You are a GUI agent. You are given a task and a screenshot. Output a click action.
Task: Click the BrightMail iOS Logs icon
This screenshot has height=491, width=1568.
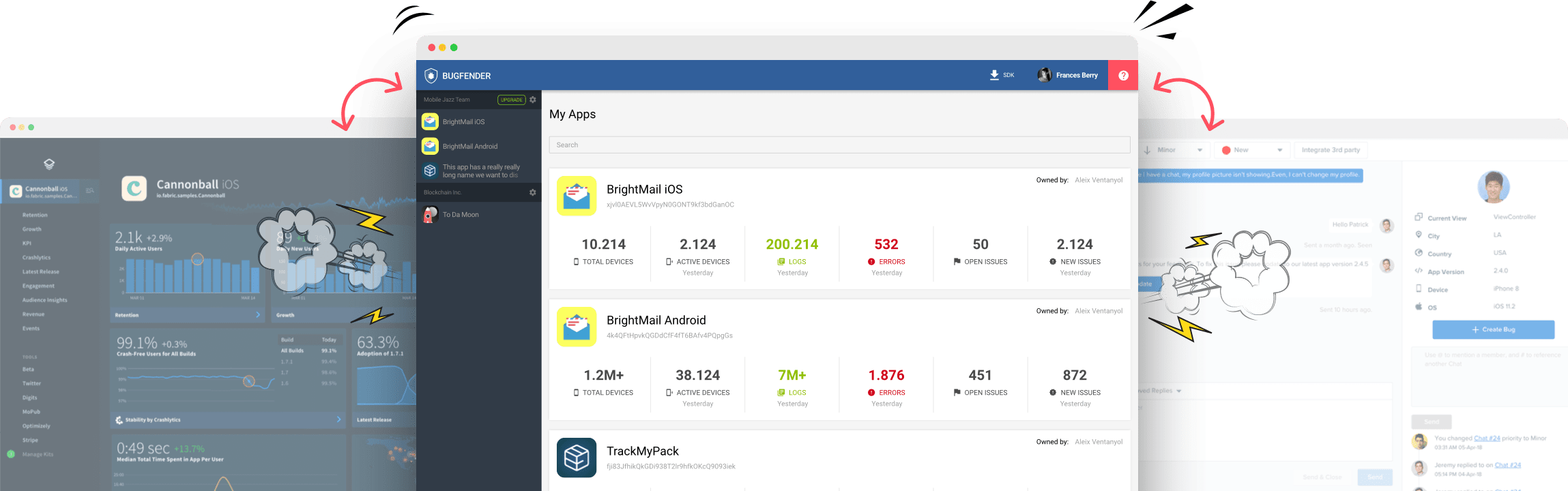[781, 262]
